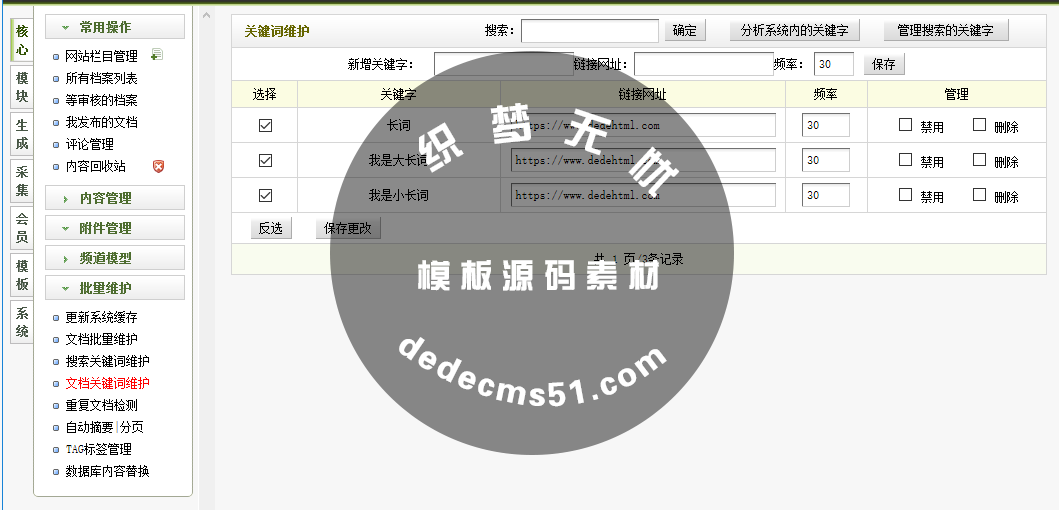Click the add-column icon beside 网站栏目管理
1059x510 pixels.
point(157,55)
